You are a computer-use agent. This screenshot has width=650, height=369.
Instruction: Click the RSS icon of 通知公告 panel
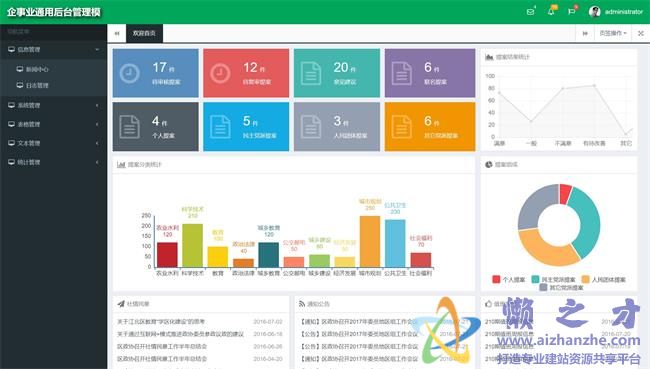(x=302, y=304)
